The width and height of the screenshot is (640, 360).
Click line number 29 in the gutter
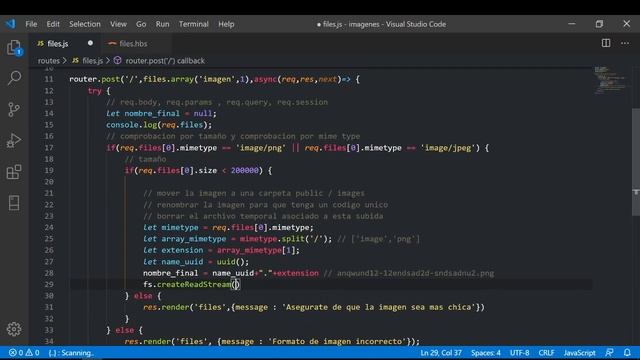coord(49,284)
